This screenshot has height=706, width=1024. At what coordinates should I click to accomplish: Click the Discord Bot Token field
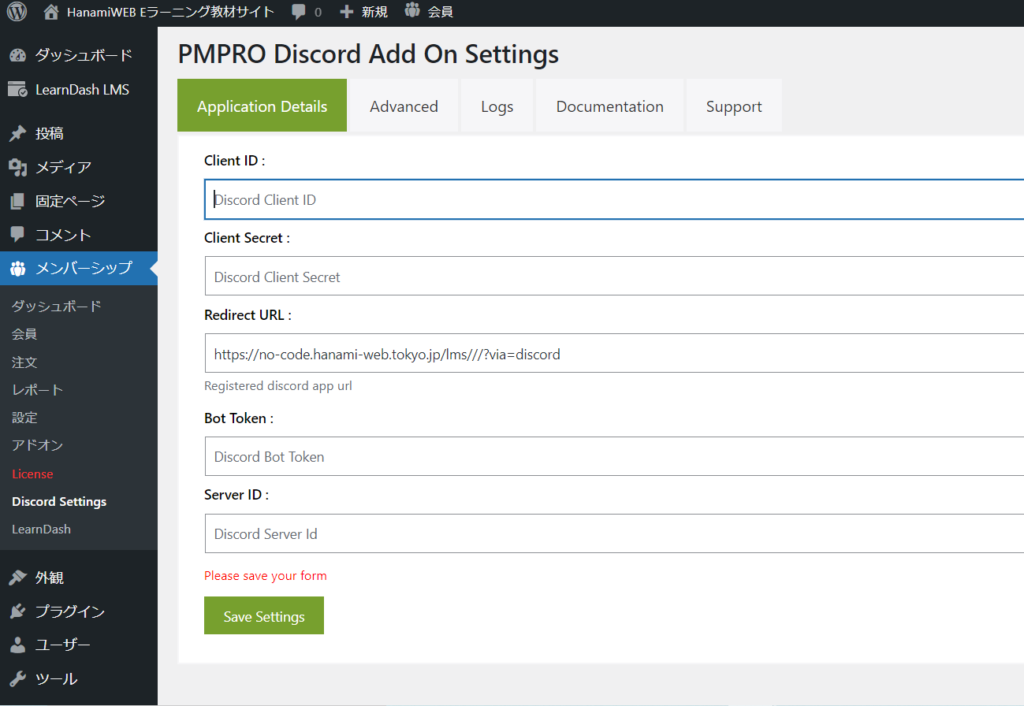614,457
